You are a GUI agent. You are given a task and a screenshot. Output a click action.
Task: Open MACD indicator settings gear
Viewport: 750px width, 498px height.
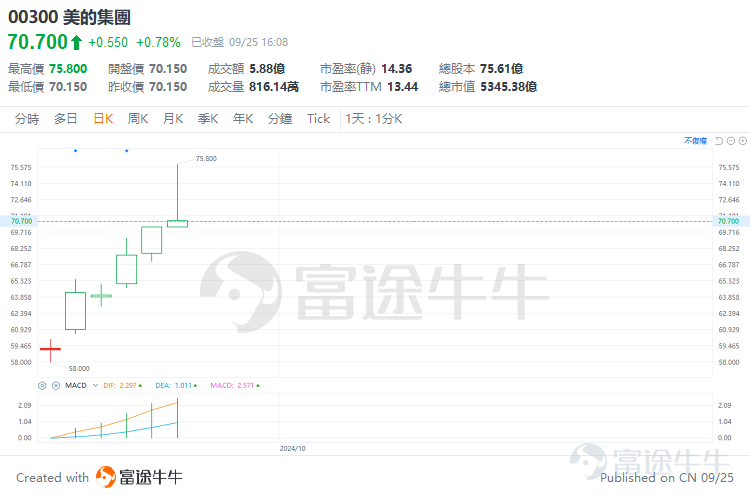(42, 386)
